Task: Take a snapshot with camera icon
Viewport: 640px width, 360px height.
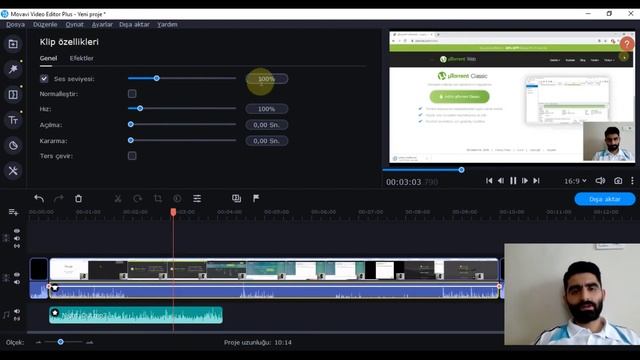Action: [618, 180]
